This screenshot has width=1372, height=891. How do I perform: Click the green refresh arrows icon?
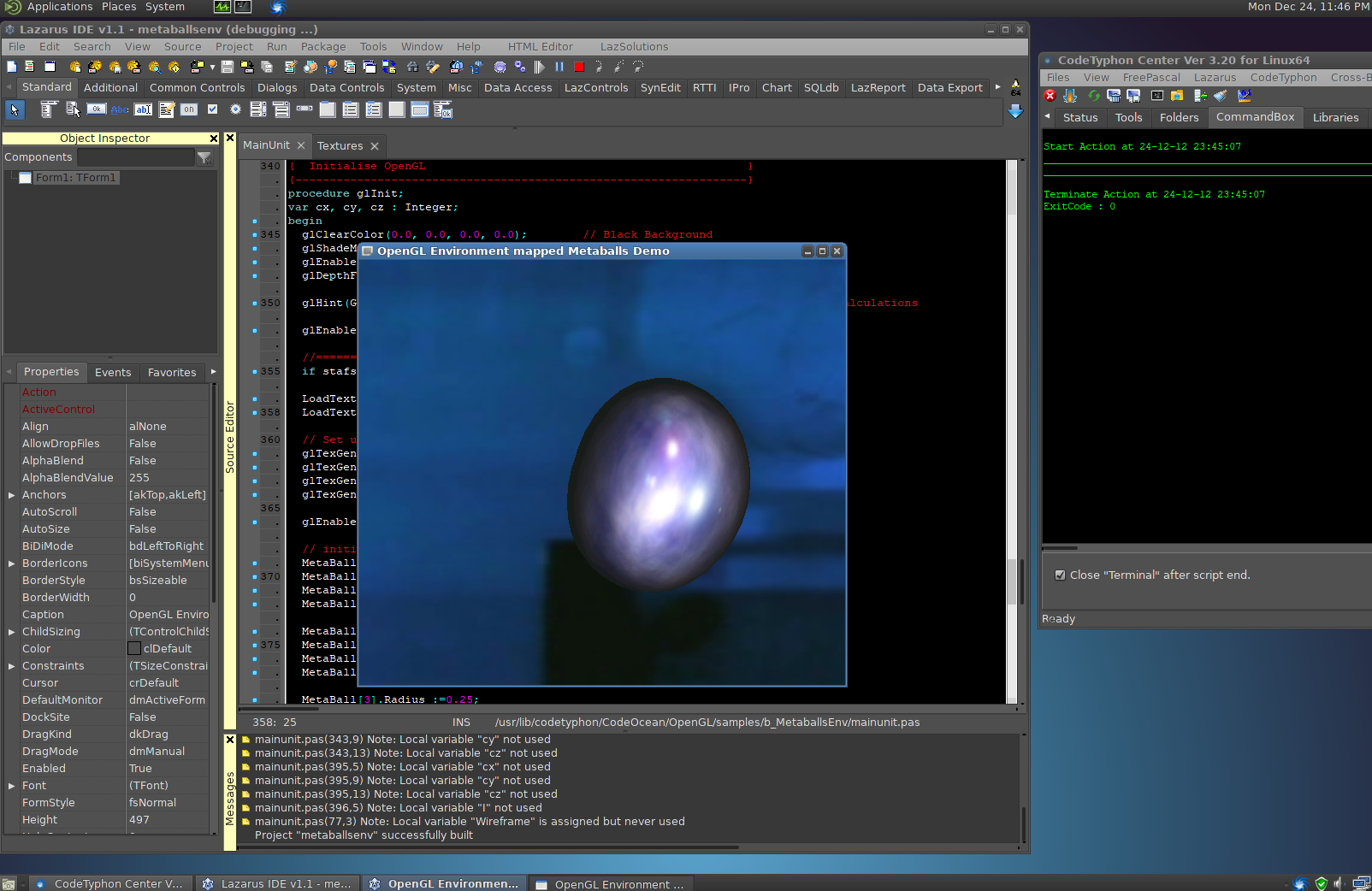coord(1093,96)
